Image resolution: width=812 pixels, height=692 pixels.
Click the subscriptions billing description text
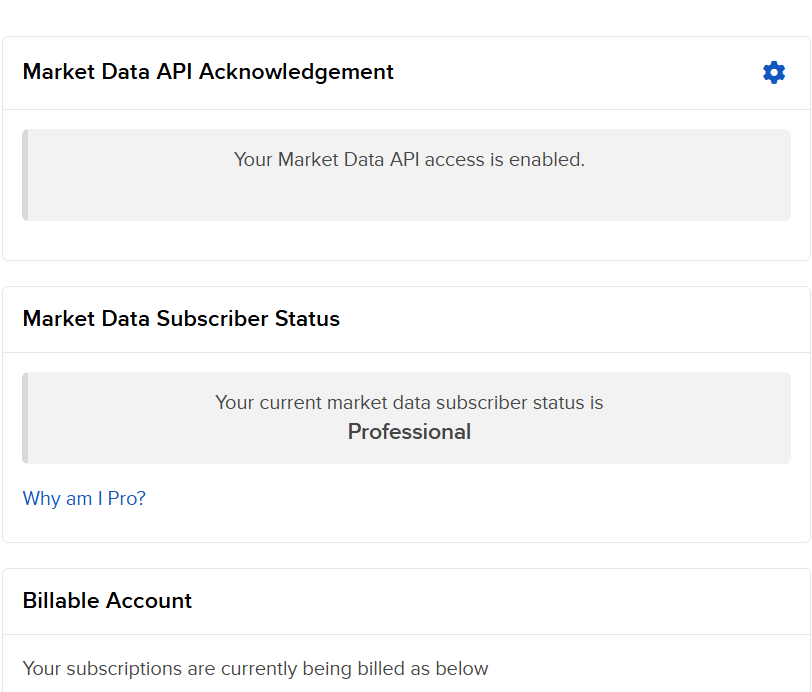click(x=256, y=668)
